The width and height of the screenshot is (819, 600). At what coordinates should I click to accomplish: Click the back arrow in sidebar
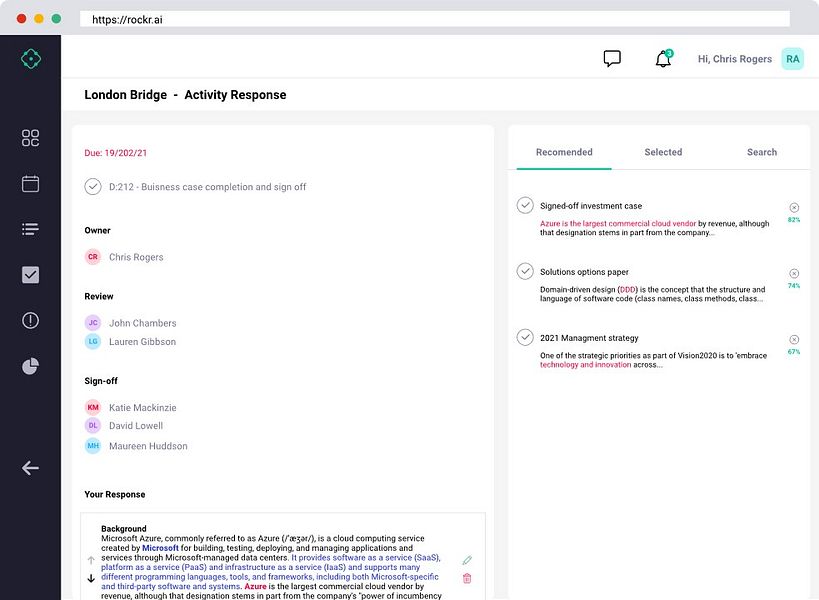(x=30, y=468)
